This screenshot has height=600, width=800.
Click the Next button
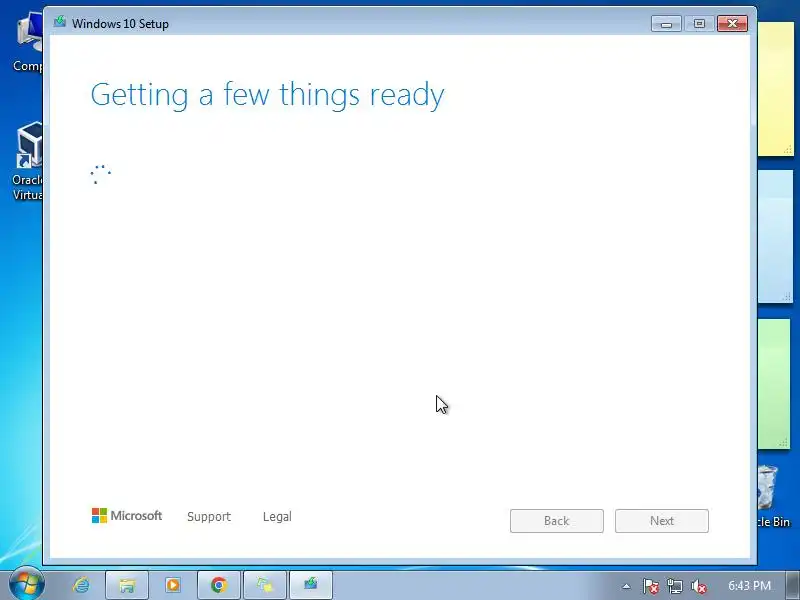[662, 521]
